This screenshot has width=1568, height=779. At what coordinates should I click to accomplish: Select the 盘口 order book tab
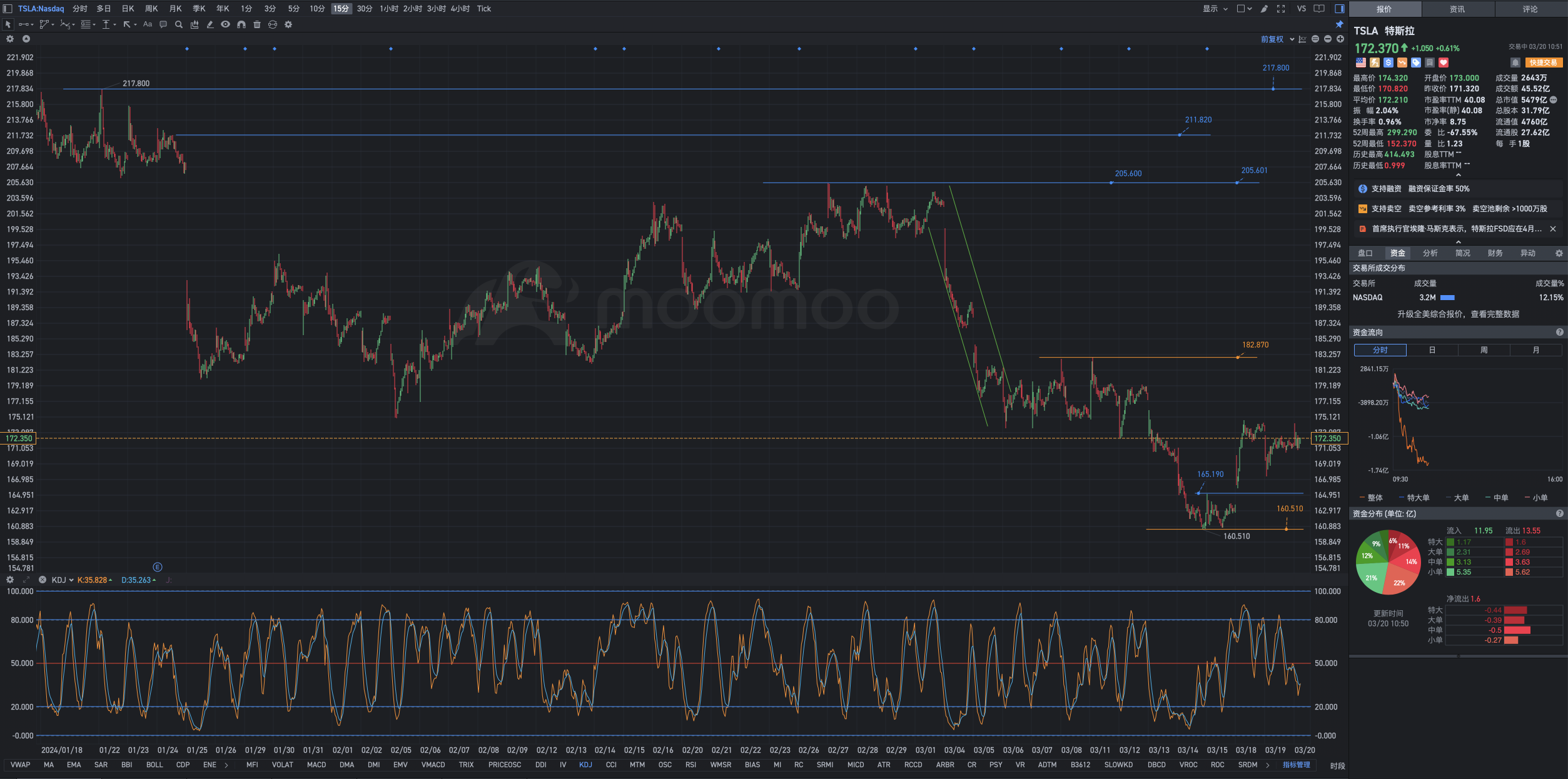tap(1365, 253)
